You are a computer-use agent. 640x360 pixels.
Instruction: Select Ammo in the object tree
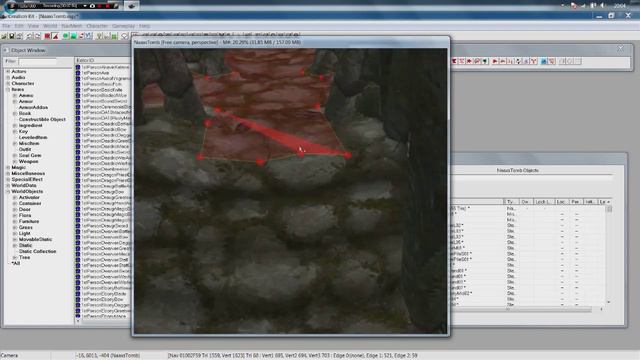(x=26, y=96)
